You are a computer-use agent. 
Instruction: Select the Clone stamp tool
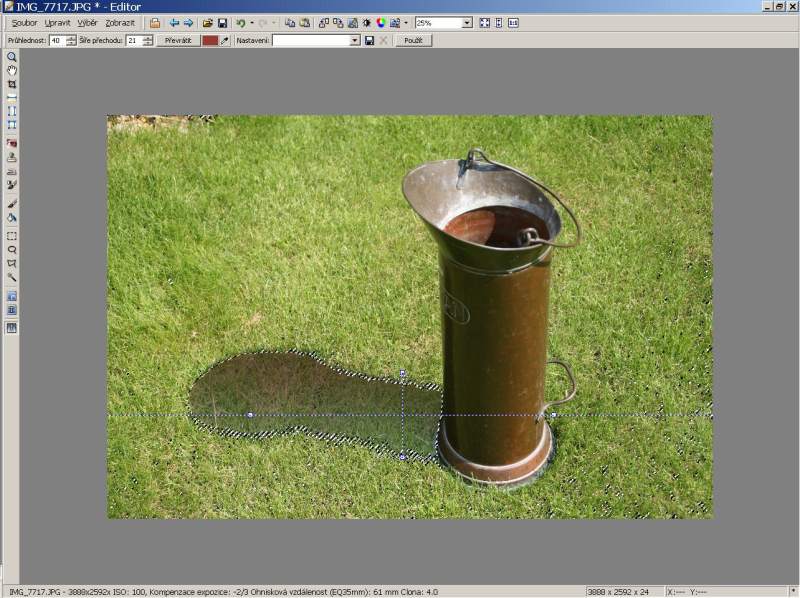pyautogui.click(x=12, y=157)
